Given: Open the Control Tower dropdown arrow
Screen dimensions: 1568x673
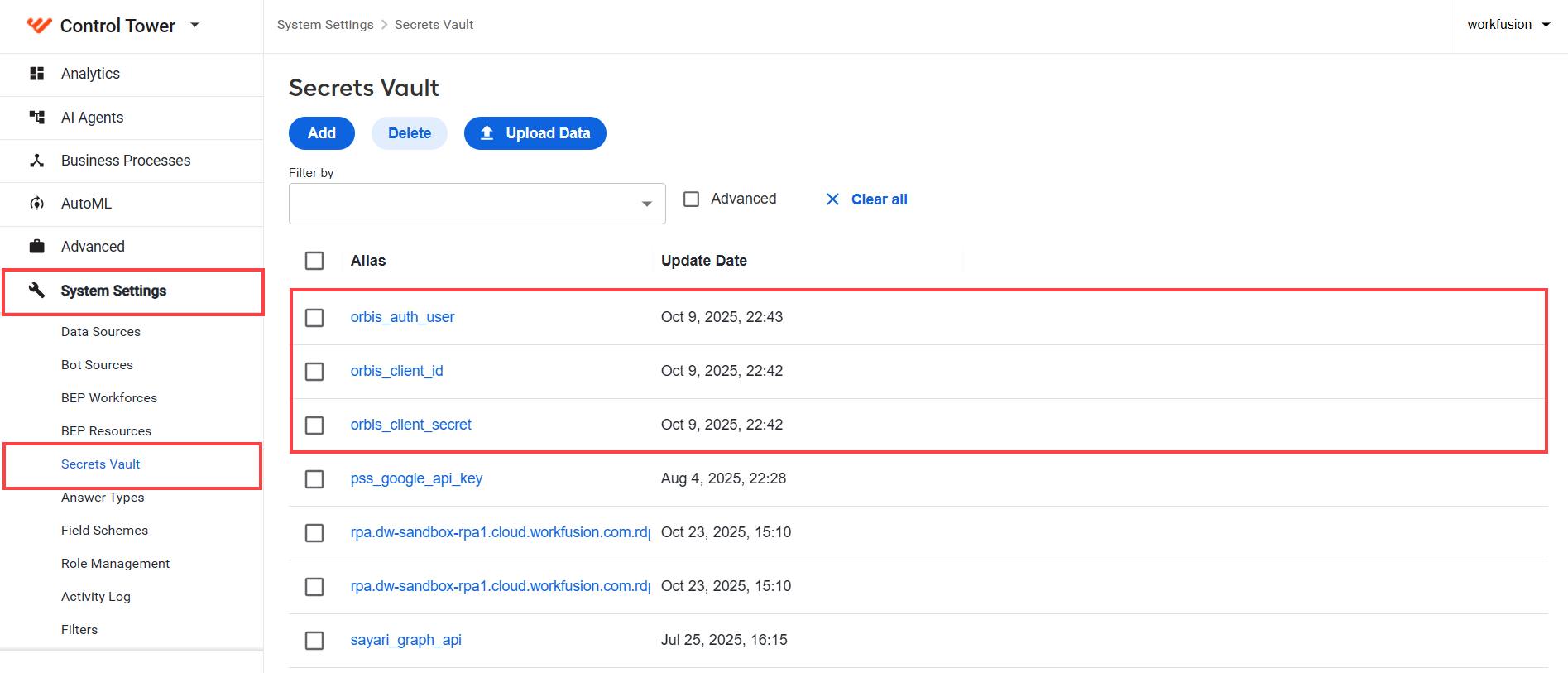Looking at the screenshot, I should [195, 25].
